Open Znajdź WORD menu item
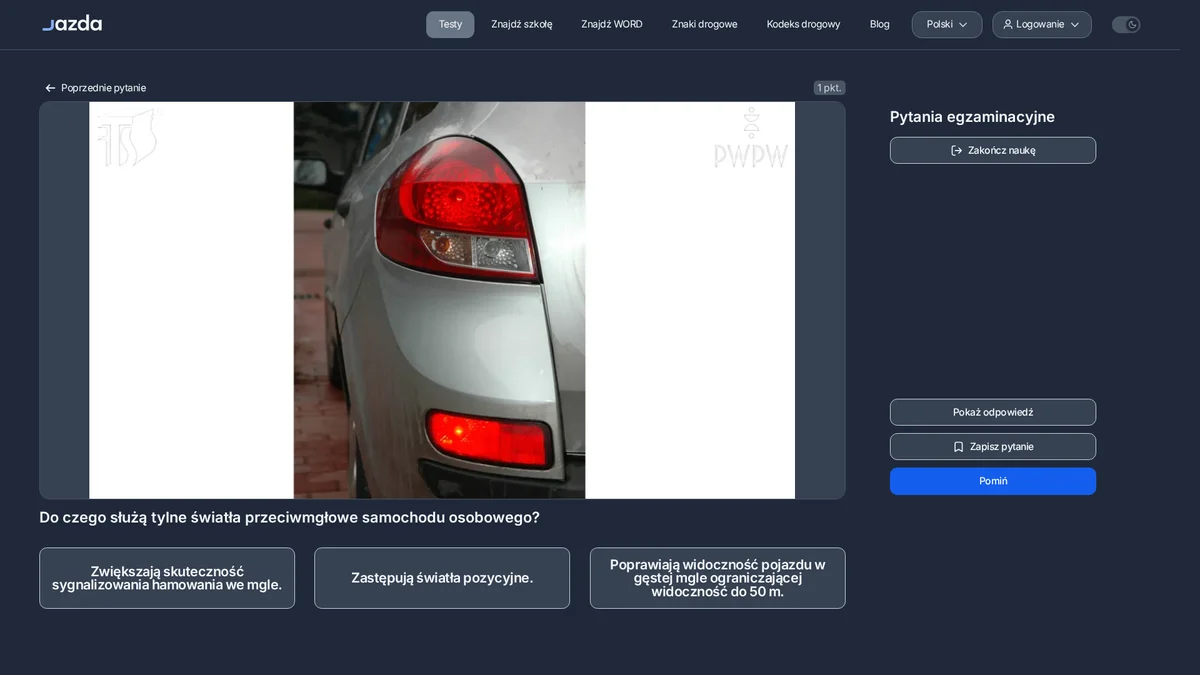Screen dimensions: 1200x675 pos(612,24)
